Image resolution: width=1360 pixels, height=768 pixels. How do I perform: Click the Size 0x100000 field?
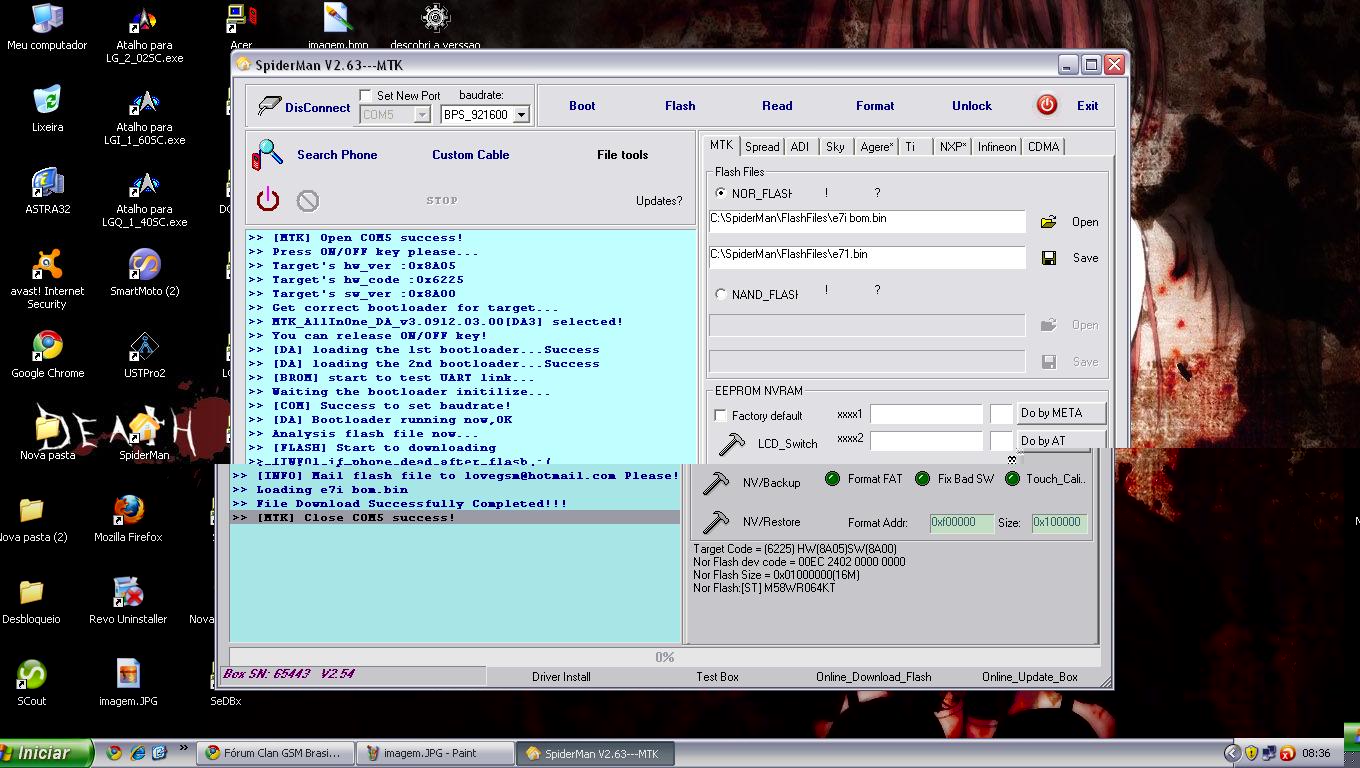tap(1059, 523)
